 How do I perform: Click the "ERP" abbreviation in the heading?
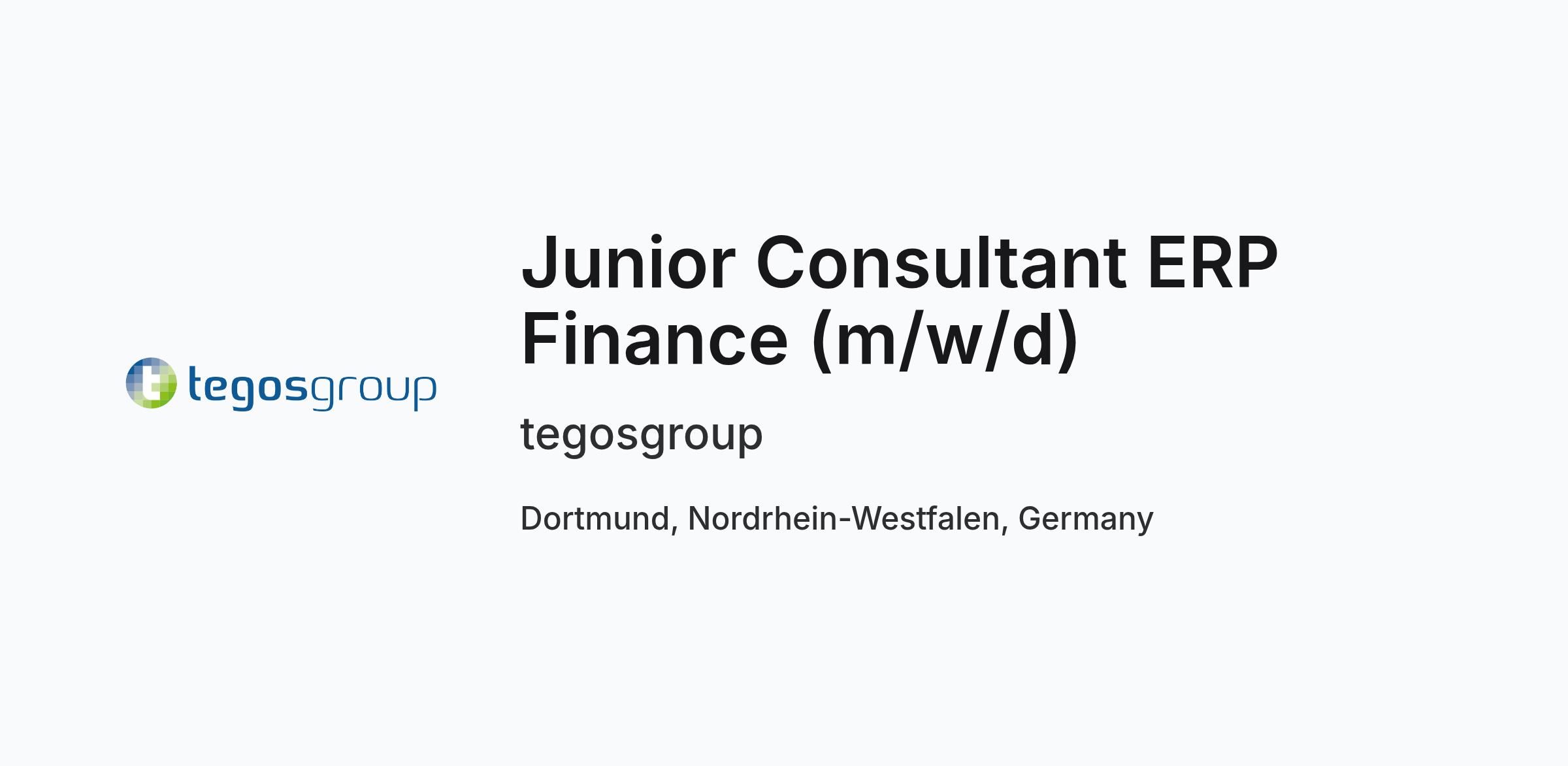1213,263
